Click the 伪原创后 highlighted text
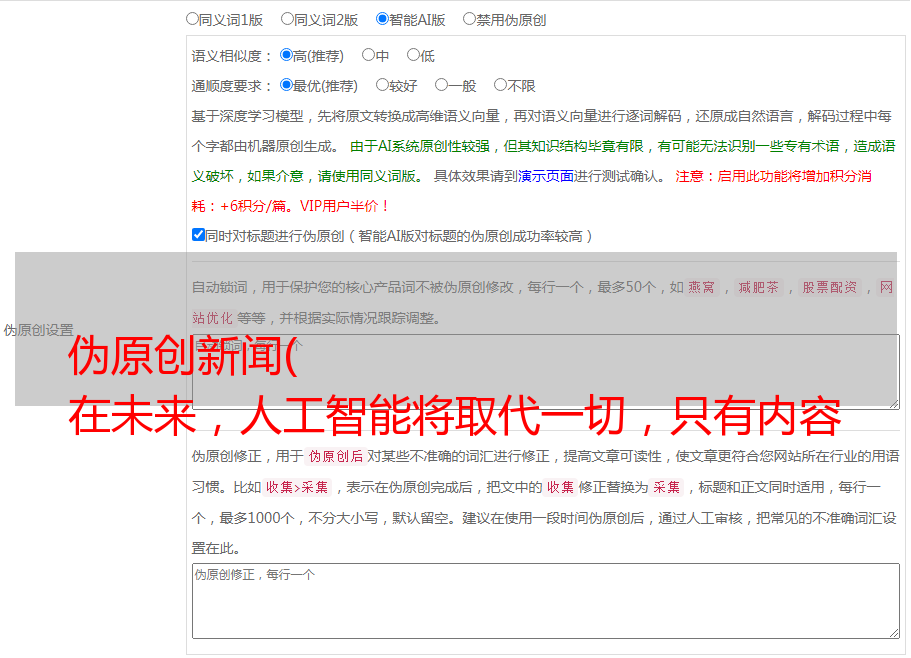Viewport: 911px width, 658px height. [336, 456]
